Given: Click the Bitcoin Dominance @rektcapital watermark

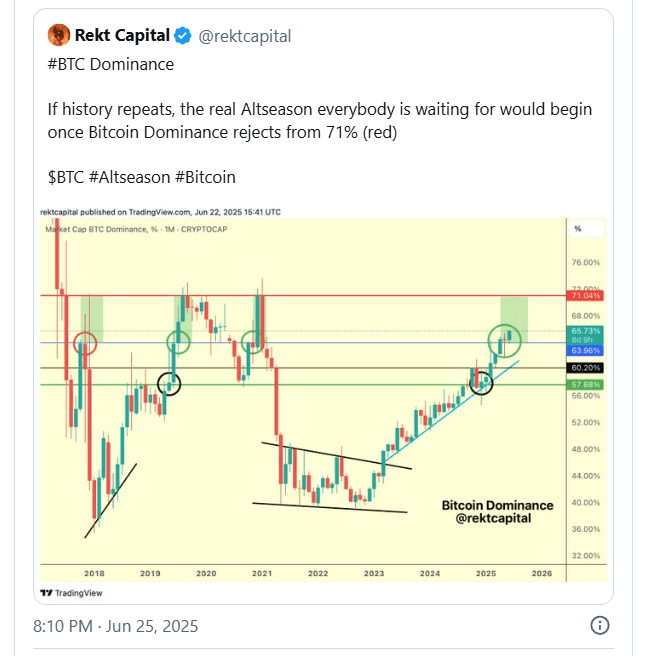Looking at the screenshot, I should pyautogui.click(x=497, y=512).
